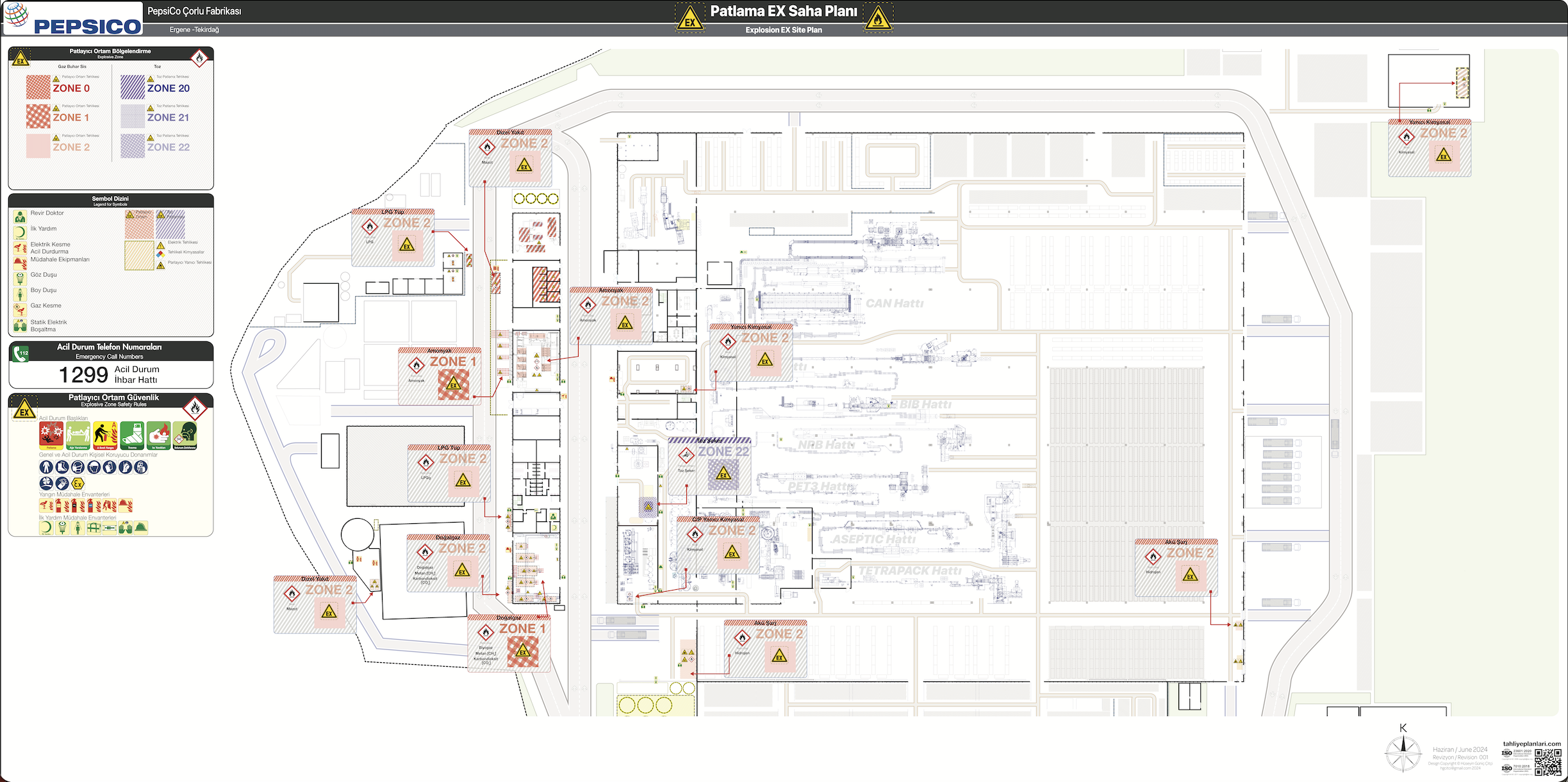This screenshot has width=1568, height=782.
Task: Click the ZONE 0 red hatch swatch
Action: coord(38,87)
